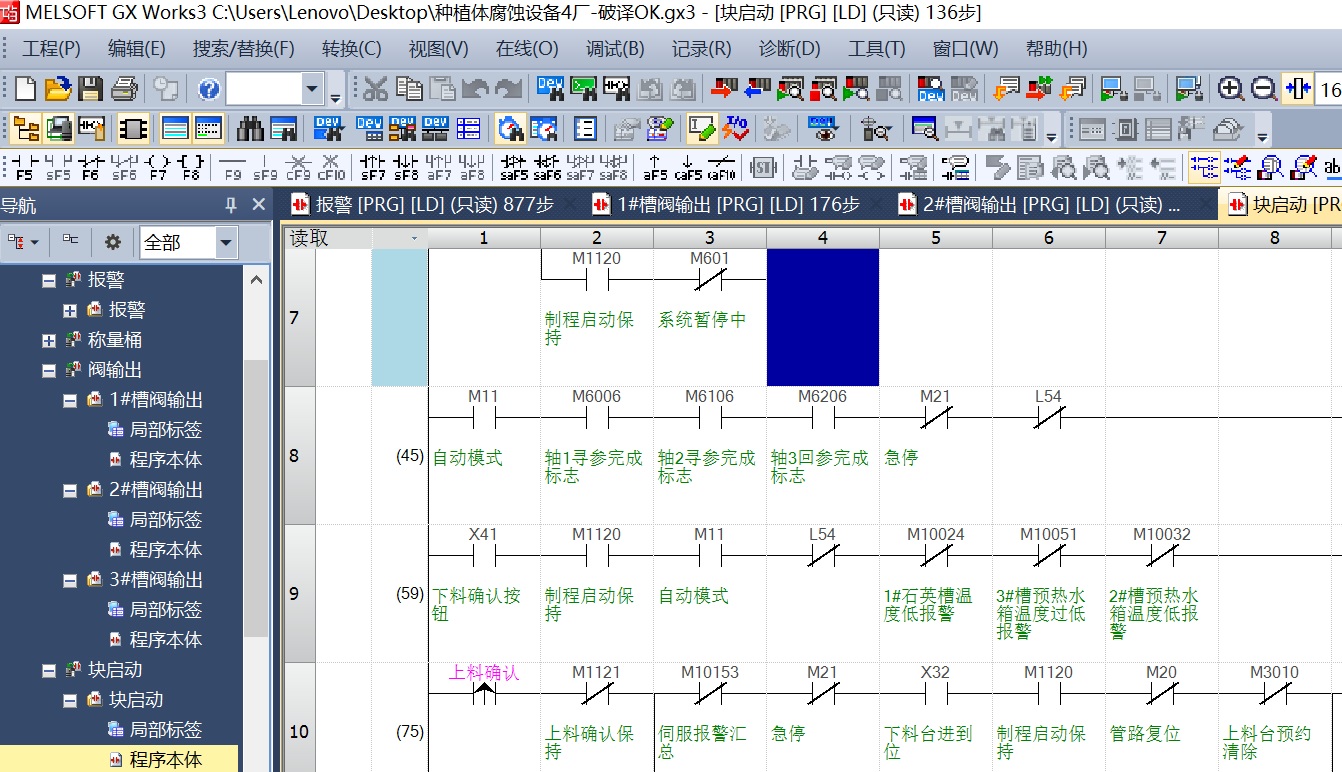Screen dimensions: 1342x772
Task: Click the binoculars find icon
Action: [250, 128]
